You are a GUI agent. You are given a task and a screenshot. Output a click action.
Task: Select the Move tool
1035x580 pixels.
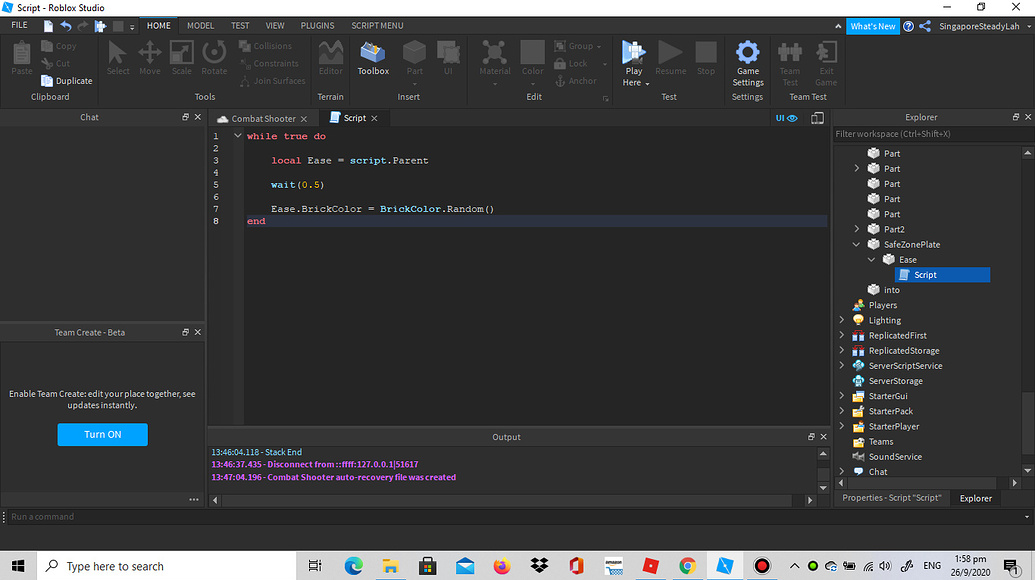pos(149,58)
